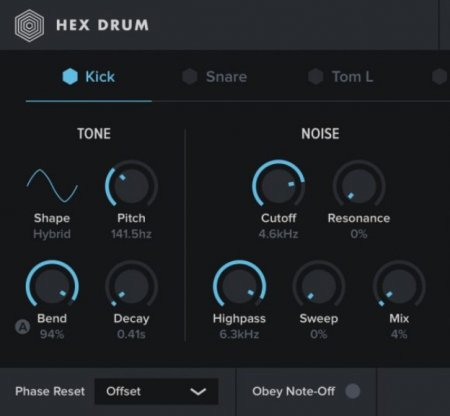The width and height of the screenshot is (450, 416).
Task: Click the grey hexagon next to Snare
Action: pyautogui.click(x=190, y=77)
